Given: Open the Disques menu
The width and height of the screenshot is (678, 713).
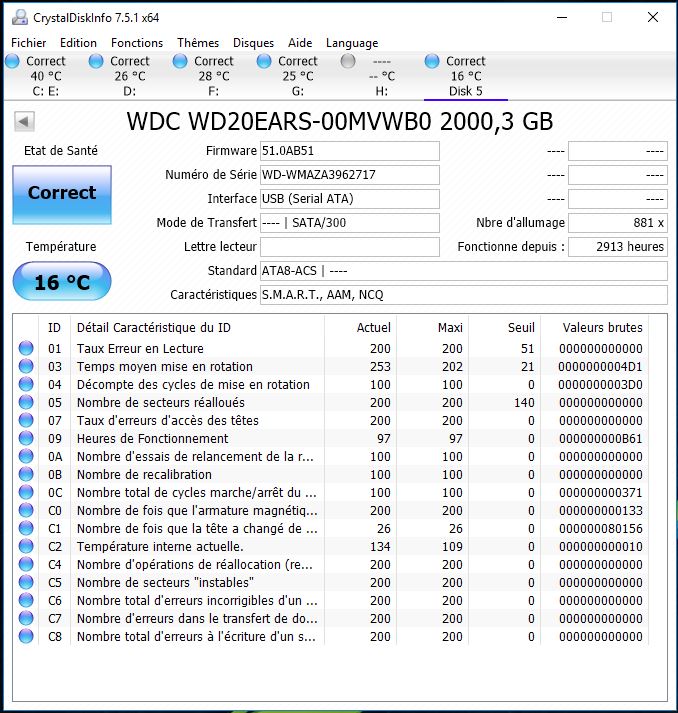Looking at the screenshot, I should coord(253,43).
